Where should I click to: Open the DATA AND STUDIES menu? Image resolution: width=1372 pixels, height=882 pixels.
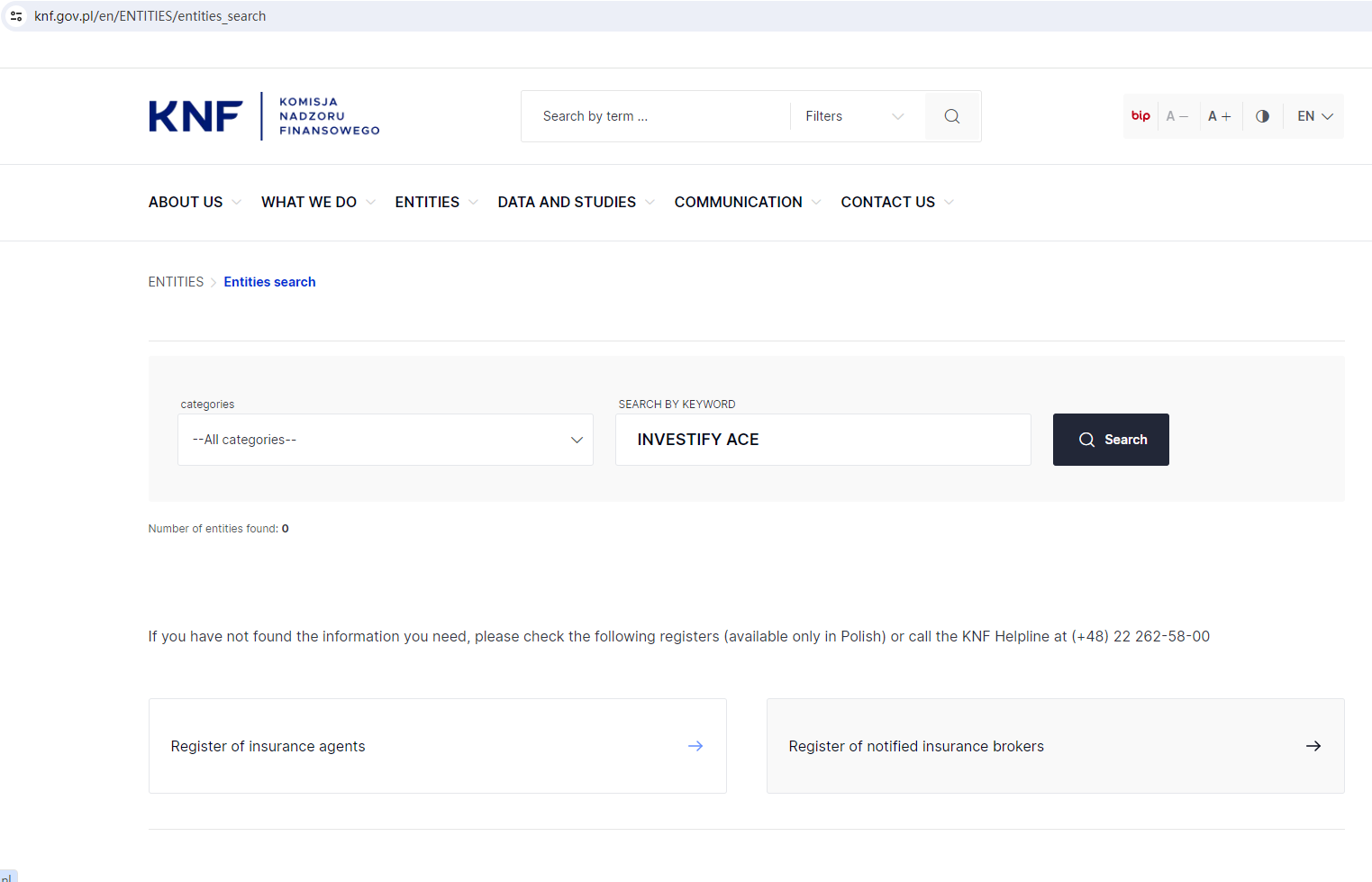[575, 203]
